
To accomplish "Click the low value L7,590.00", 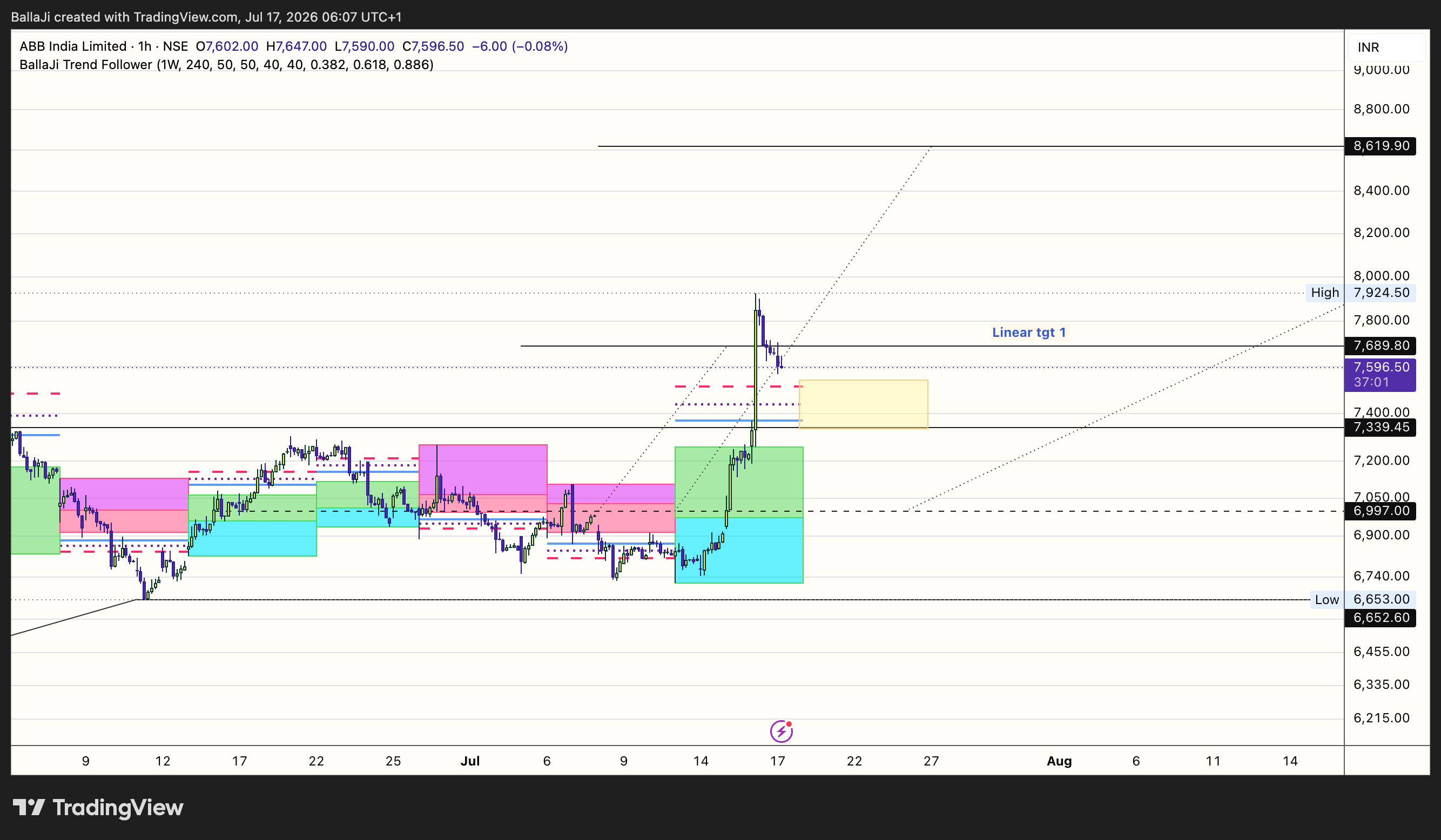I will (365, 46).
